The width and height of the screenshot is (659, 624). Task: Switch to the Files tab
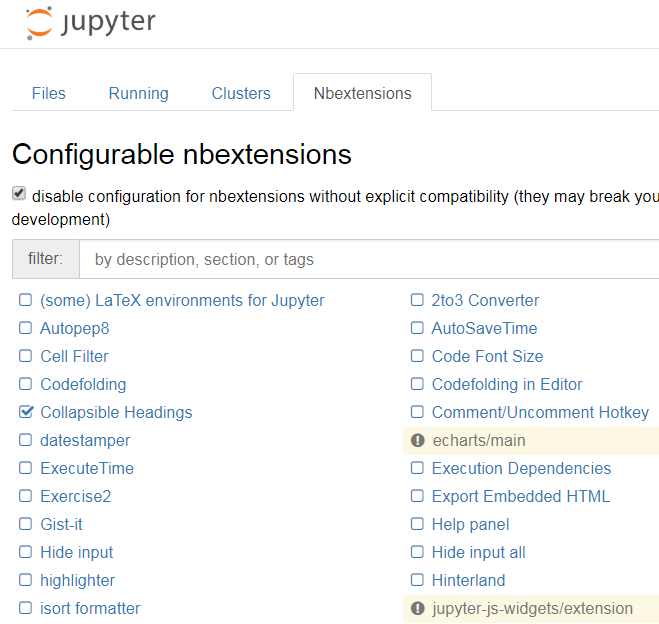tap(48, 93)
